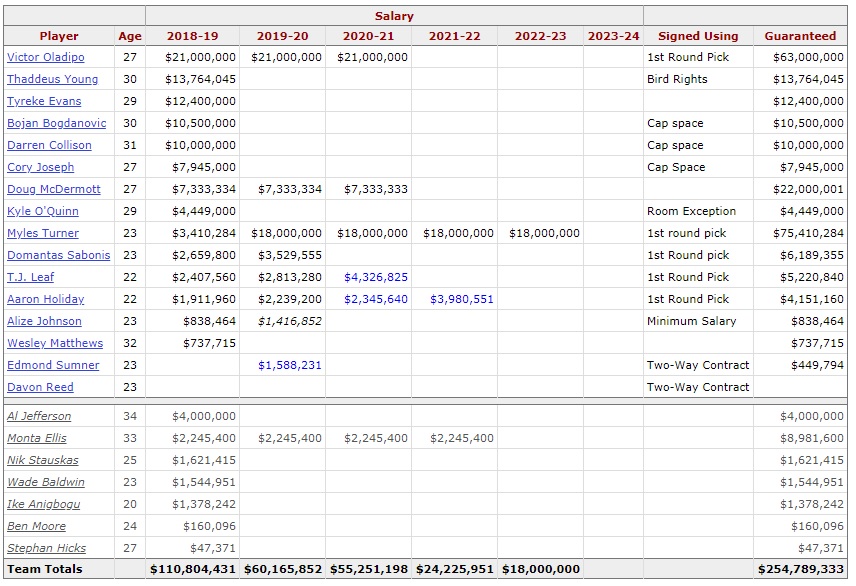Open Wade Baldwin player link
This screenshot has height=586, width=856.
46,482
